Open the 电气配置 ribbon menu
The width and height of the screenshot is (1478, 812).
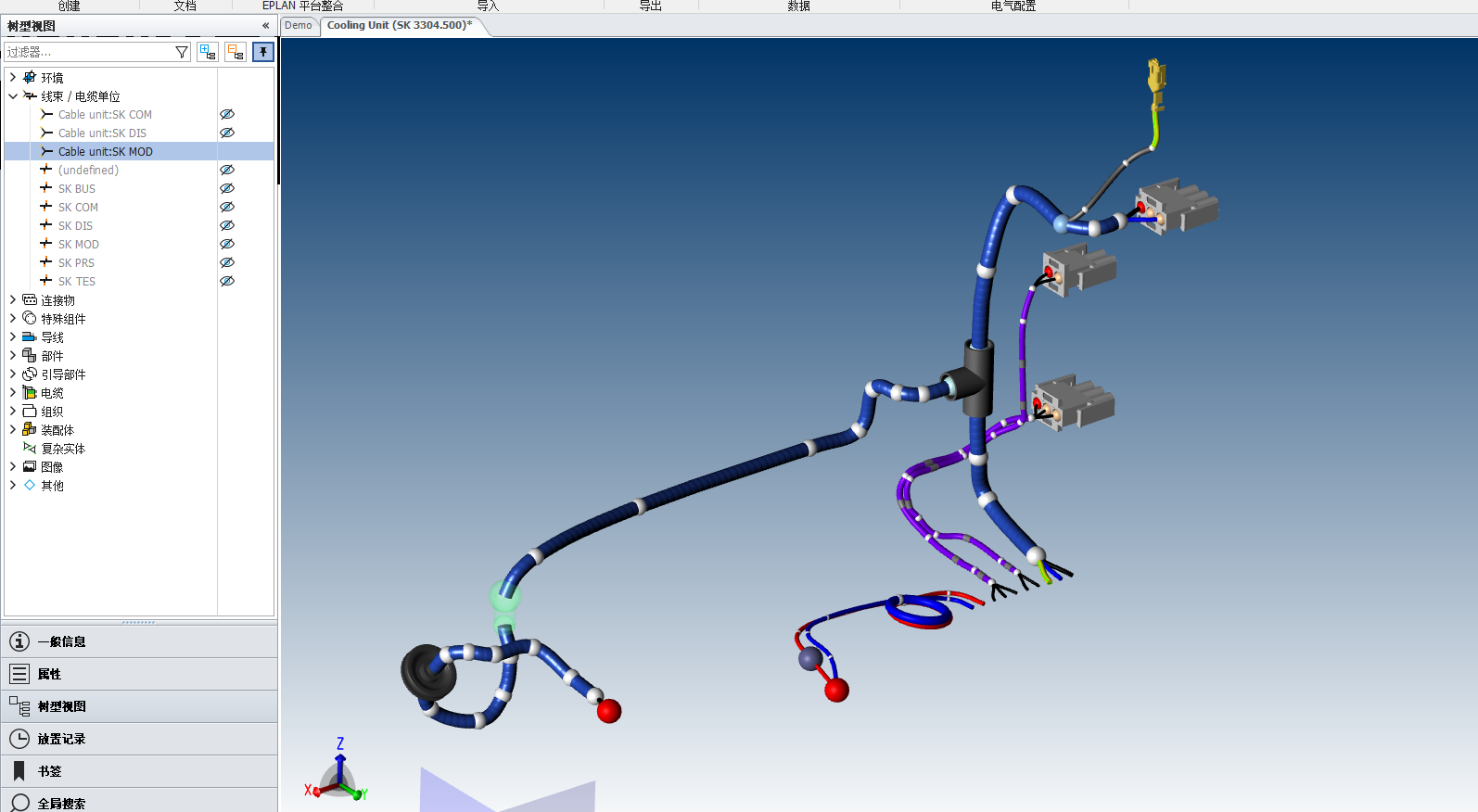[x=1013, y=6]
